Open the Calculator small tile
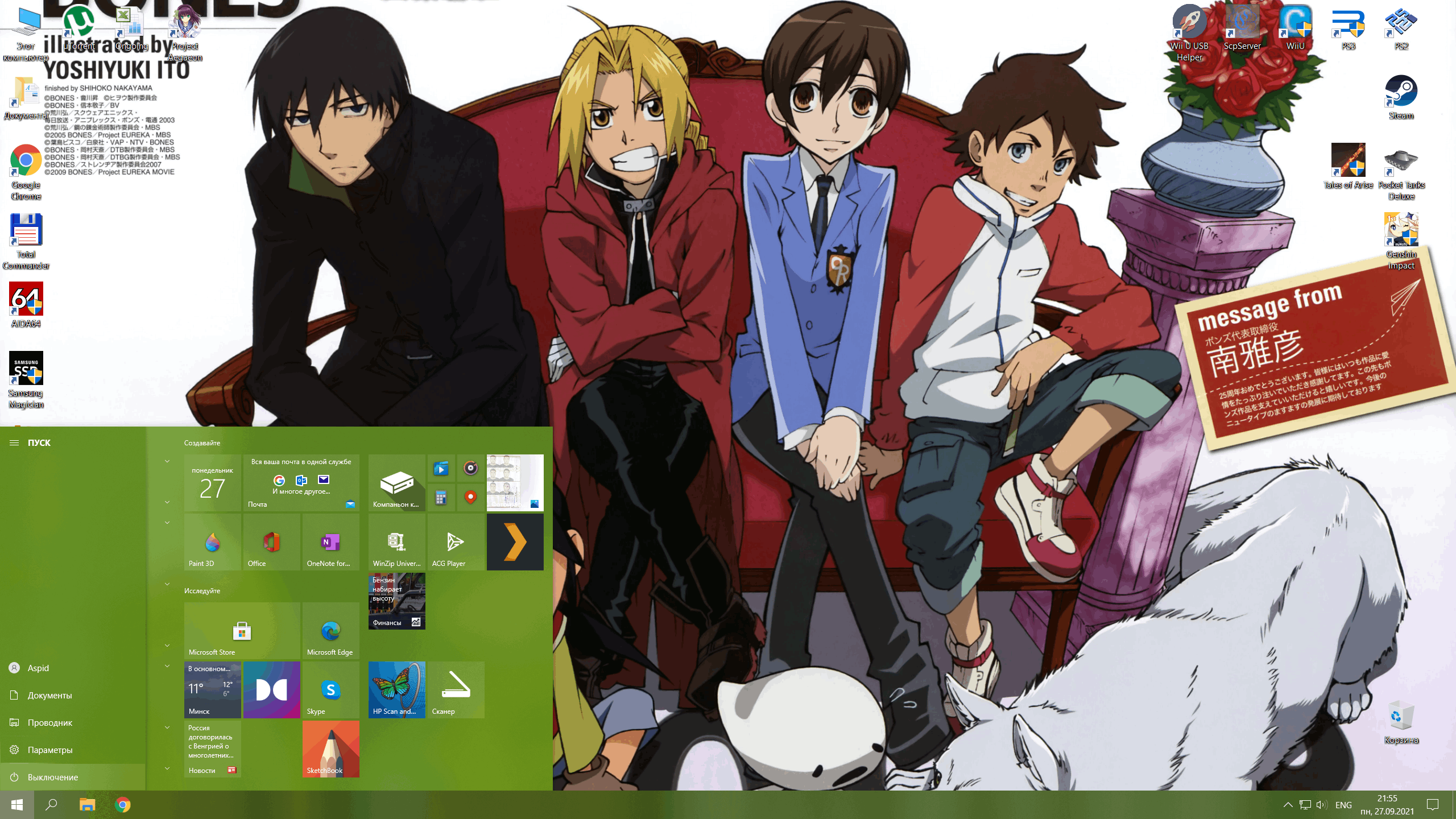Viewport: 1456px width, 819px height. pos(441,498)
